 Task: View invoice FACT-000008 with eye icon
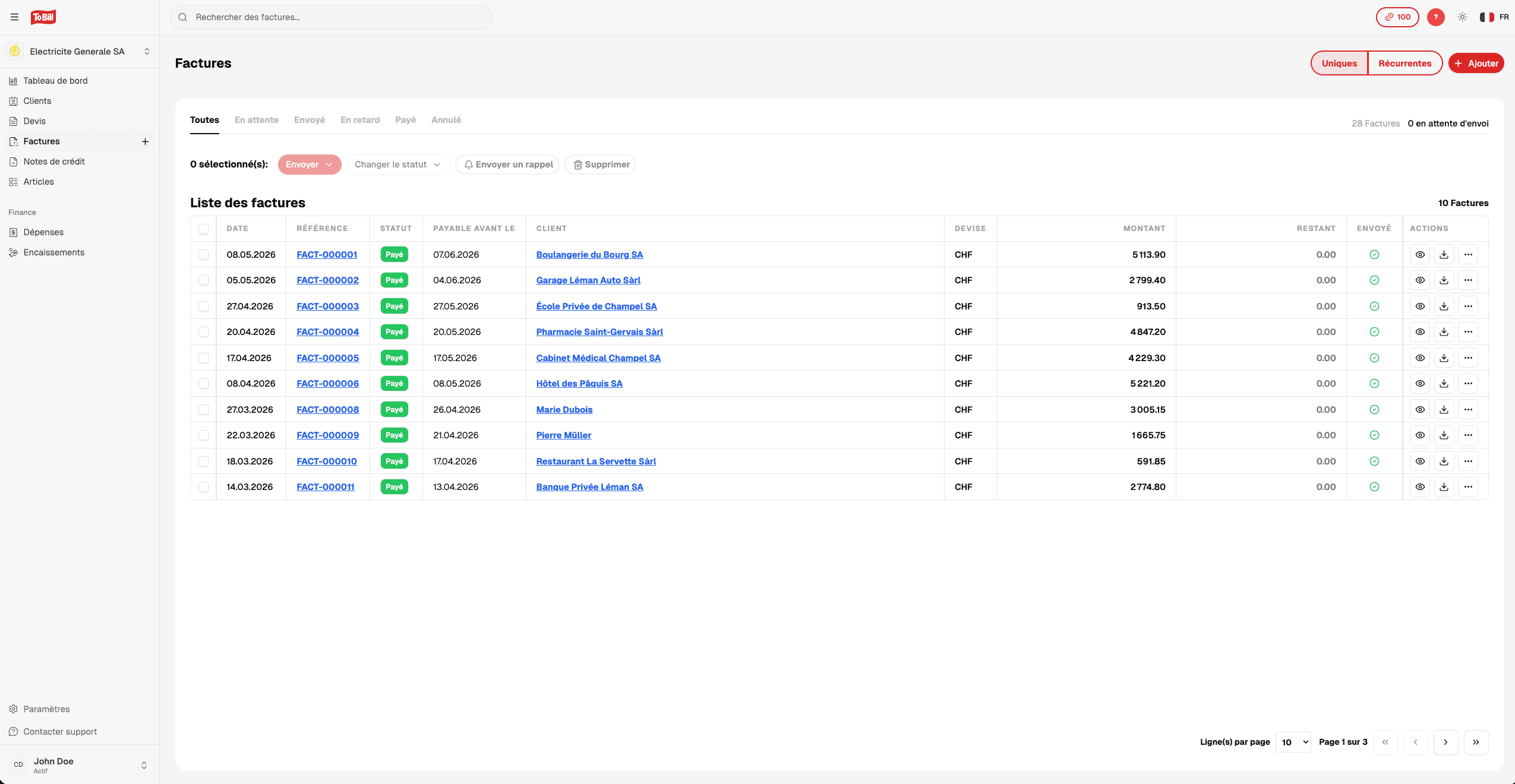pyautogui.click(x=1420, y=410)
